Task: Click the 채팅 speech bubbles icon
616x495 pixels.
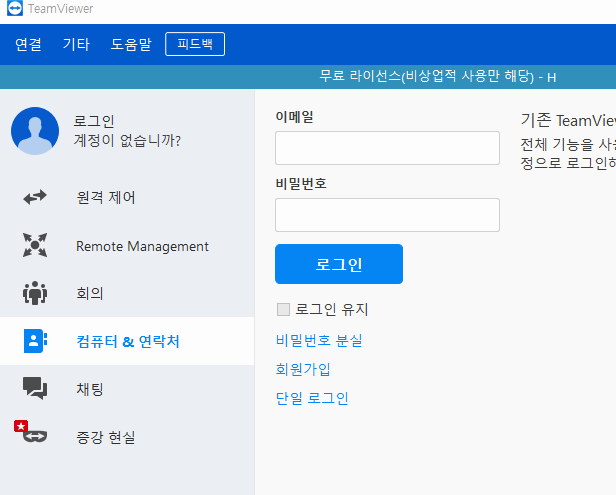Action: [x=35, y=388]
